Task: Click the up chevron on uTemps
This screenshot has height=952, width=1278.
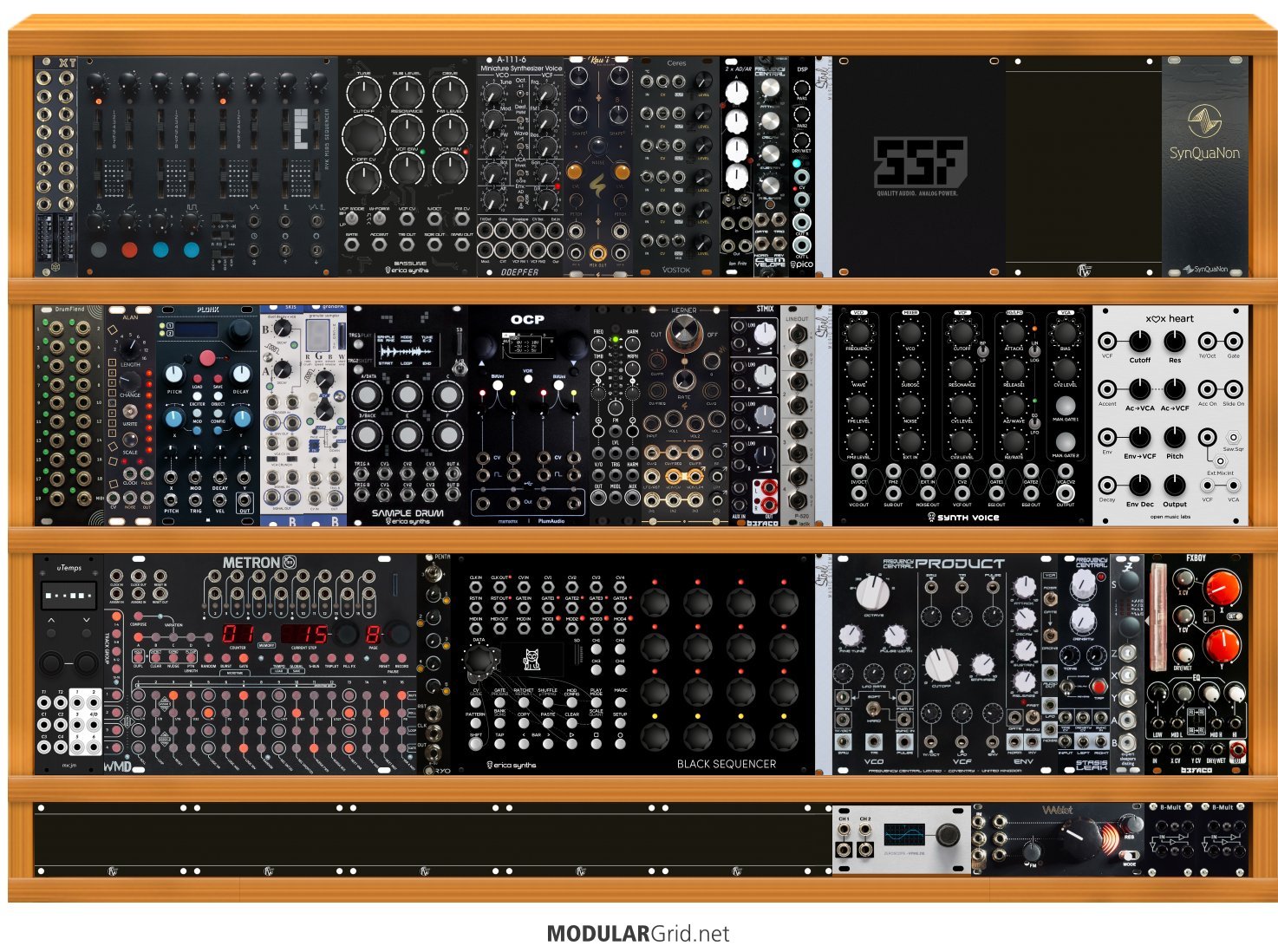Action: pos(50,621)
